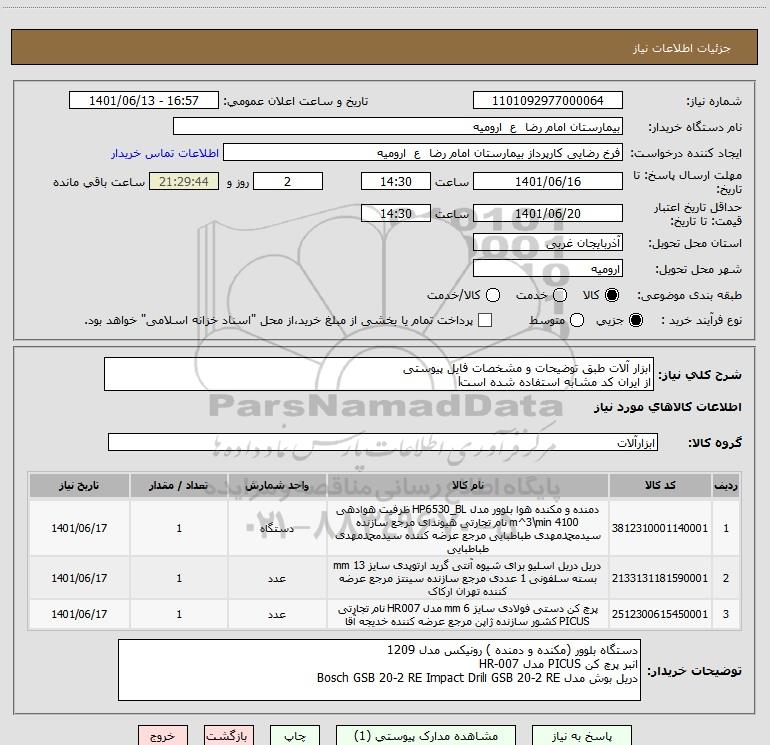Click the response deadline date 1401/06/16
Screen dimensions: 770x745
[x=548, y=181]
